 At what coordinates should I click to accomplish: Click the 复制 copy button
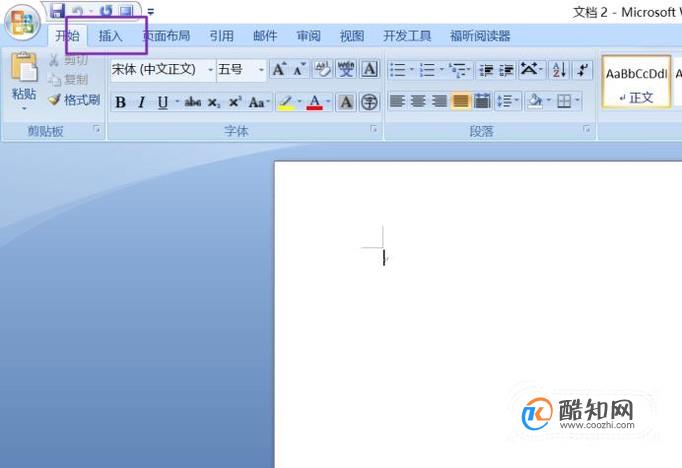68,80
